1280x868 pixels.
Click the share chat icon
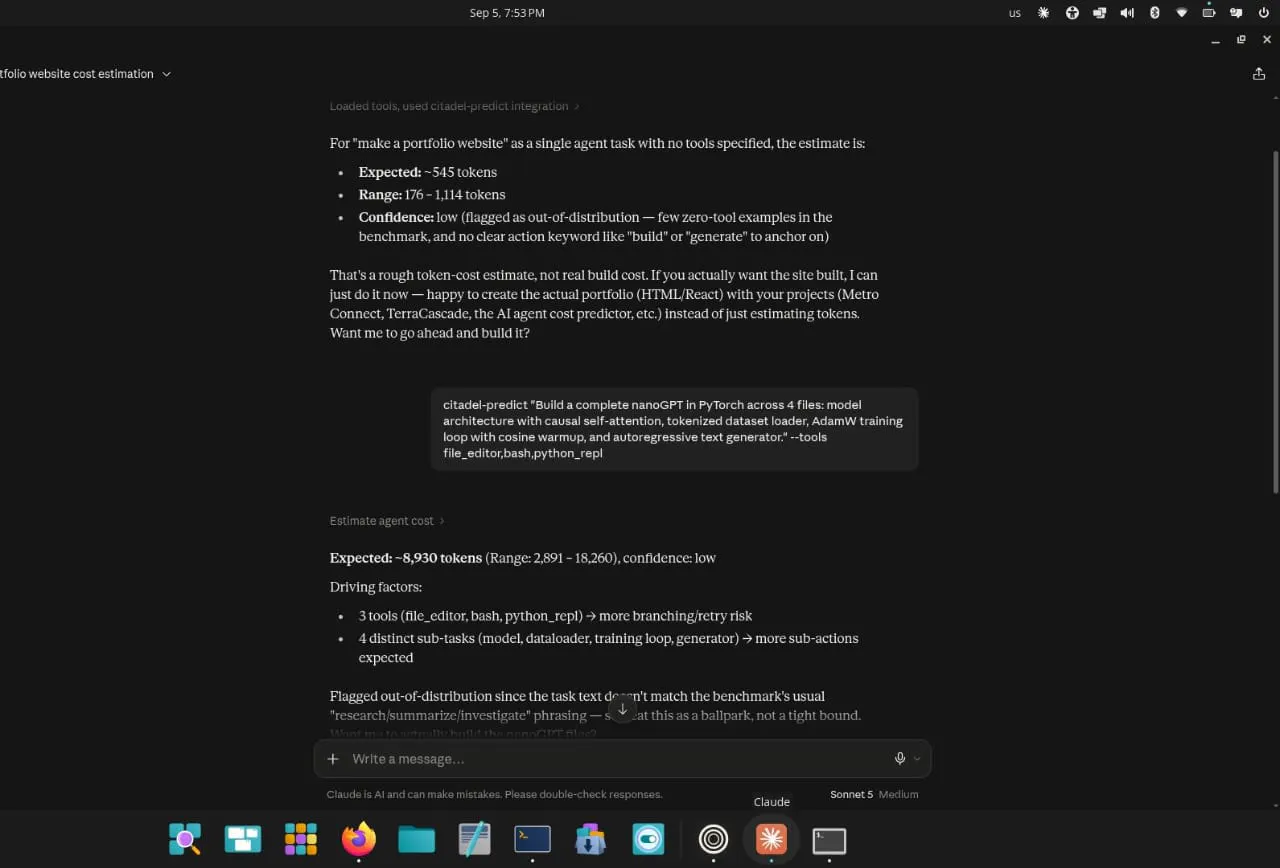[1259, 74]
